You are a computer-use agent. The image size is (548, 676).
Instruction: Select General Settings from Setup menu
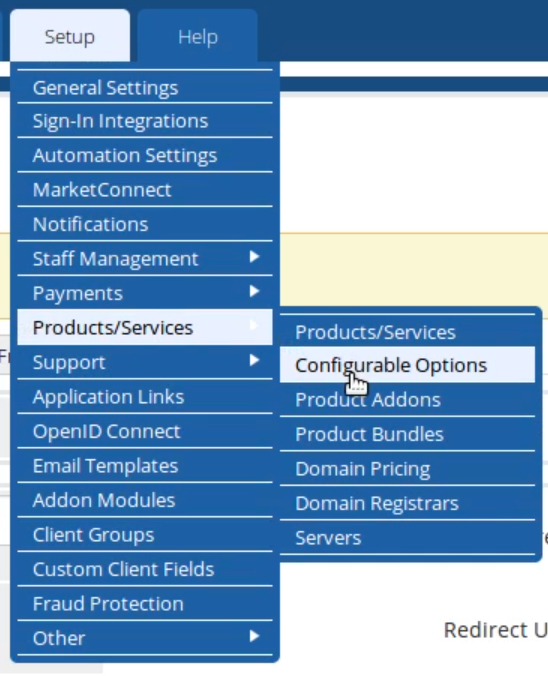coord(145,88)
